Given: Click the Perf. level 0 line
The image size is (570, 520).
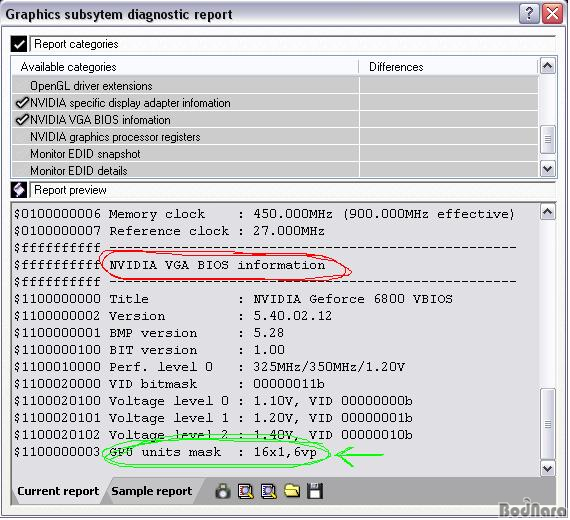Looking at the screenshot, I should 209,367.
